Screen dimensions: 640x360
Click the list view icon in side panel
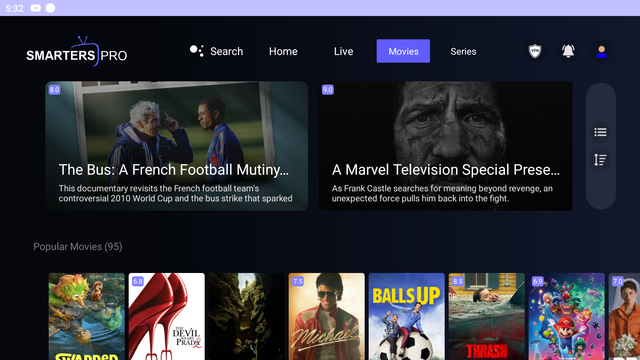[600, 132]
